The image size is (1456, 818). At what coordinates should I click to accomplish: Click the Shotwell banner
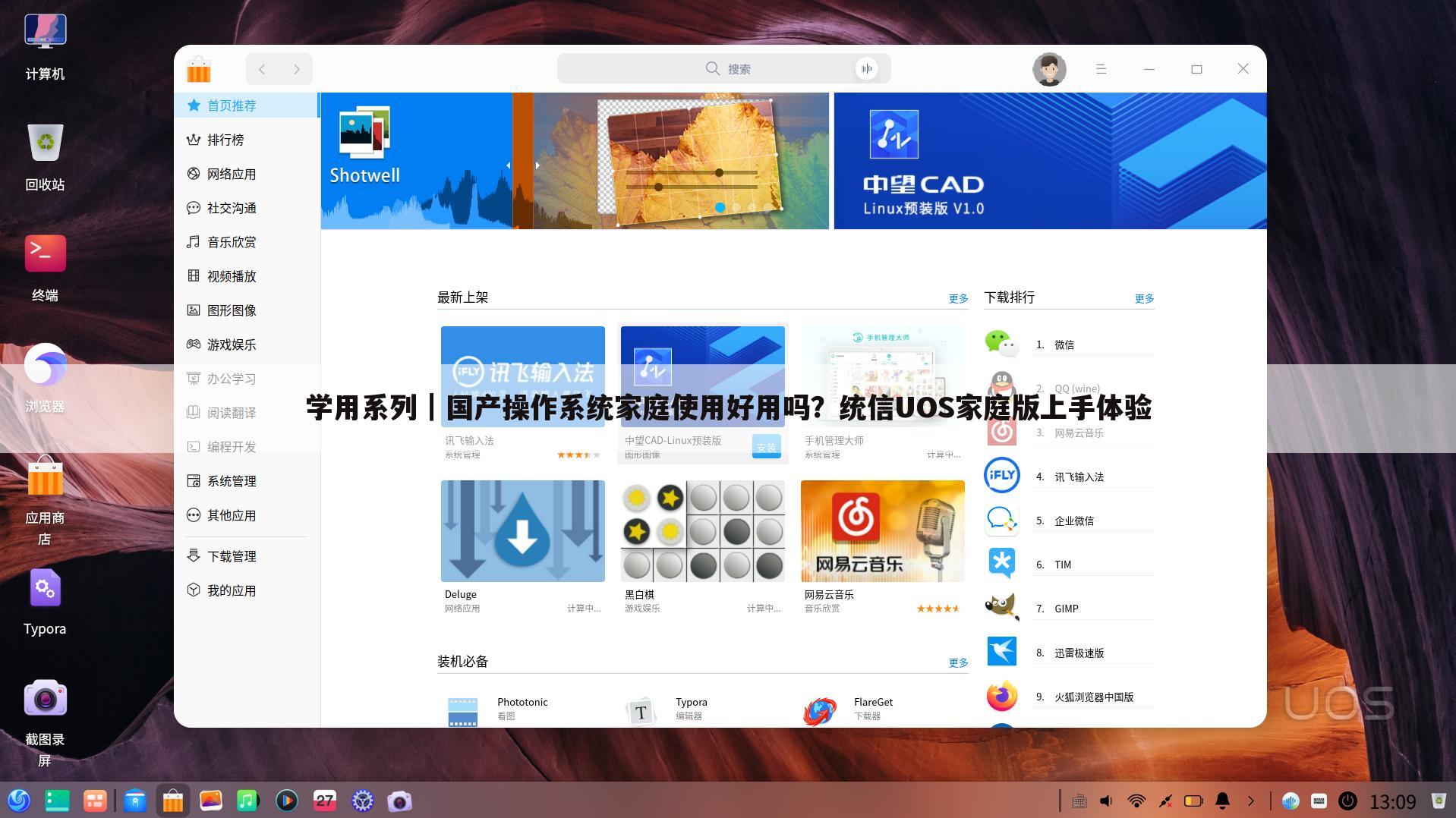(575, 161)
